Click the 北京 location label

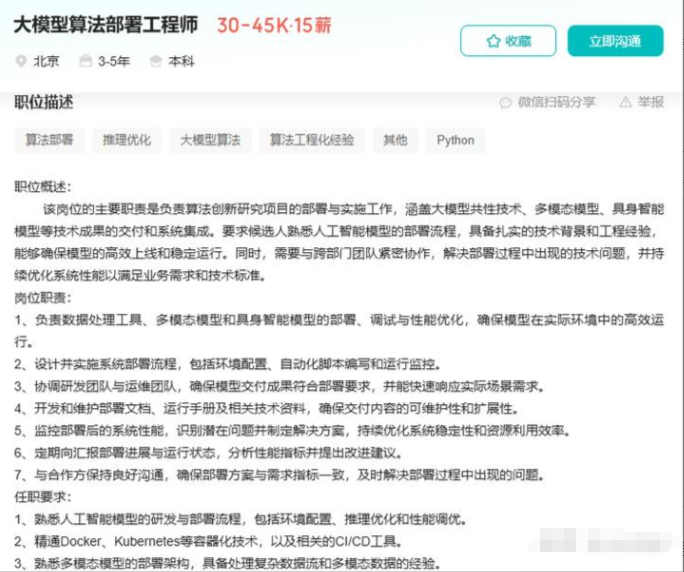coord(46,61)
